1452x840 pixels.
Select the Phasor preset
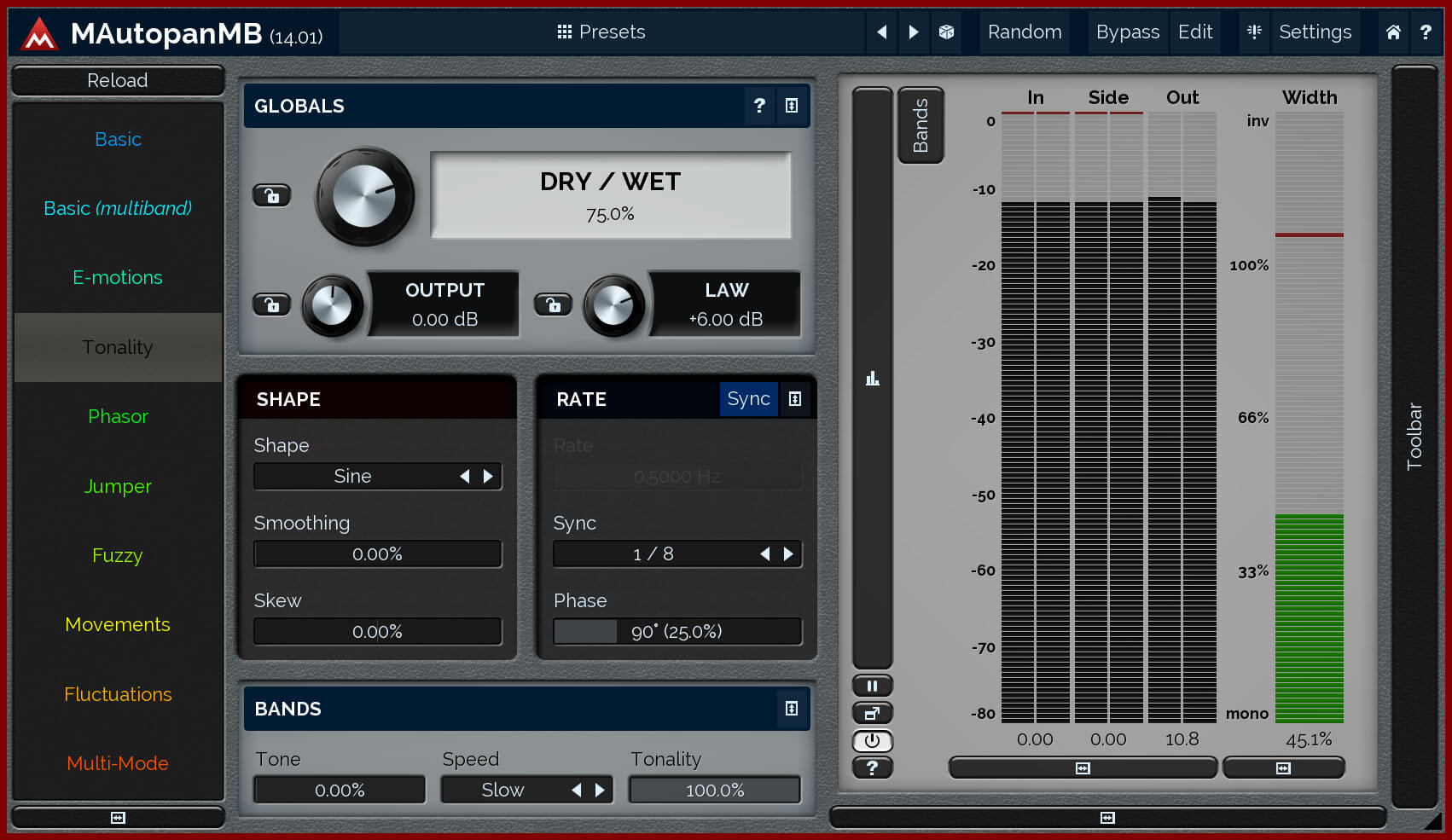118,416
